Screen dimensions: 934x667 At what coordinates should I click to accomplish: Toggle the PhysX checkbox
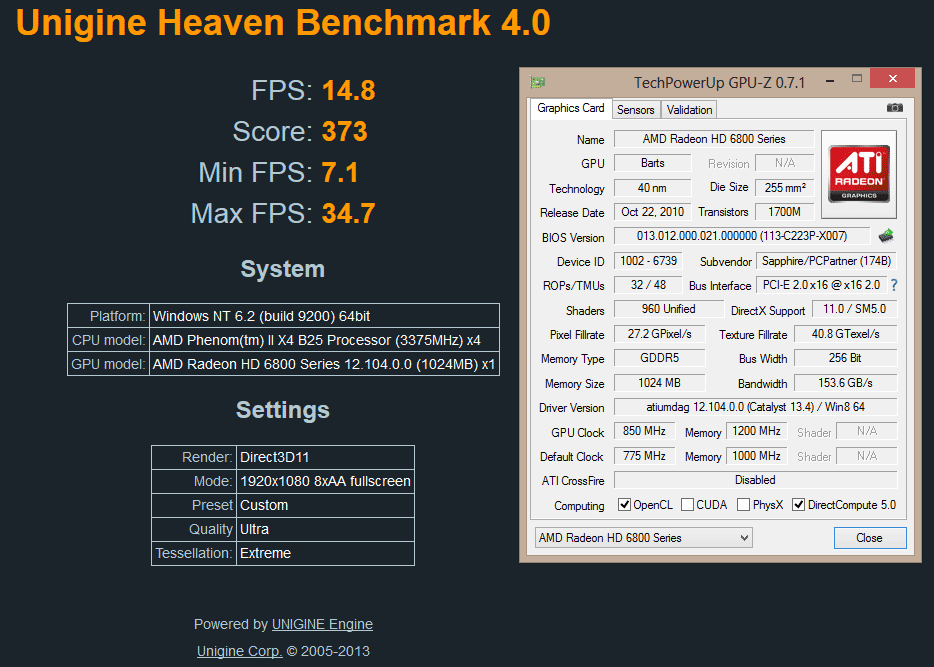click(x=743, y=504)
